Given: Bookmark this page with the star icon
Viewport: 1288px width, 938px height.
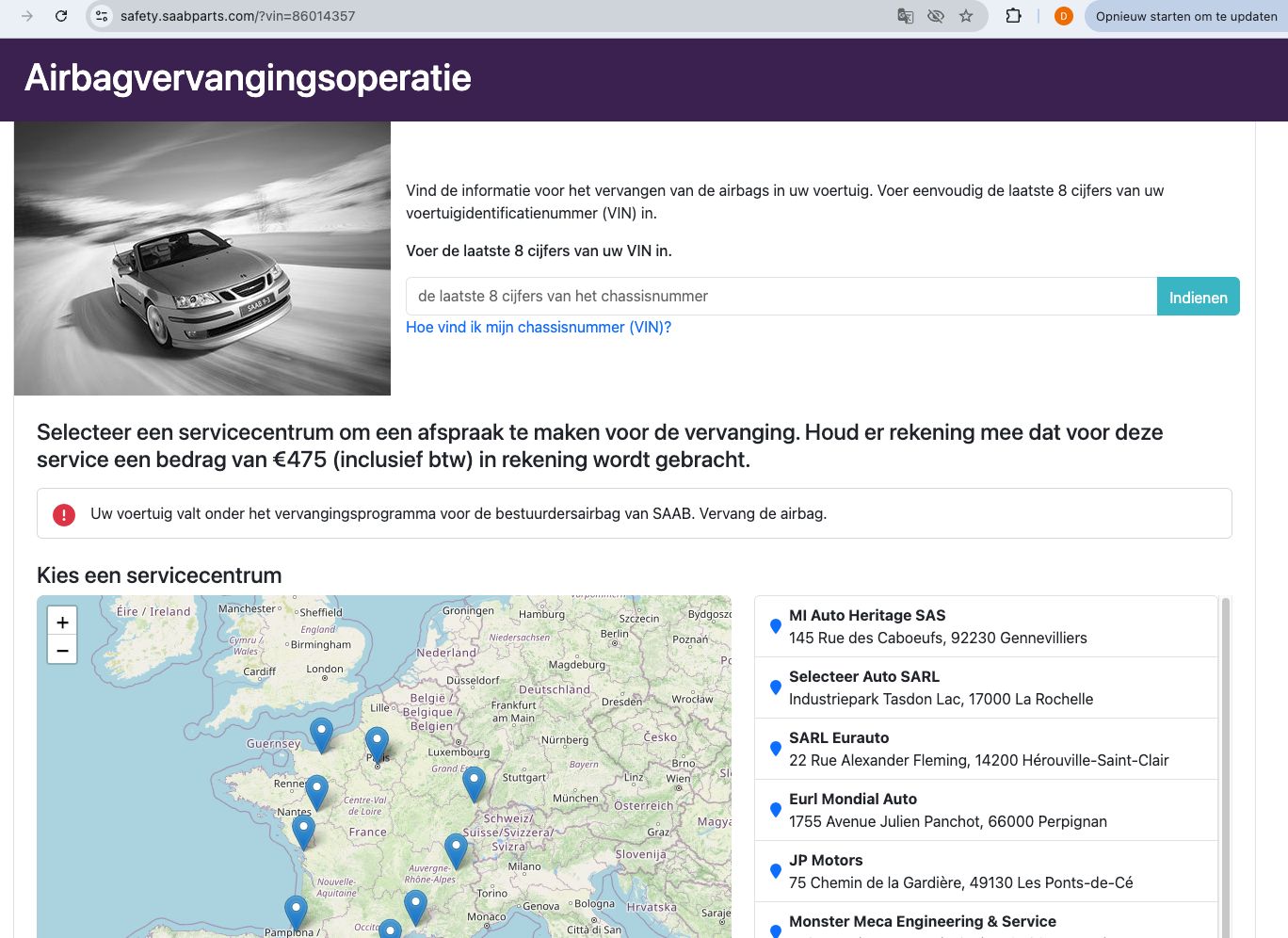Looking at the screenshot, I should tap(966, 16).
